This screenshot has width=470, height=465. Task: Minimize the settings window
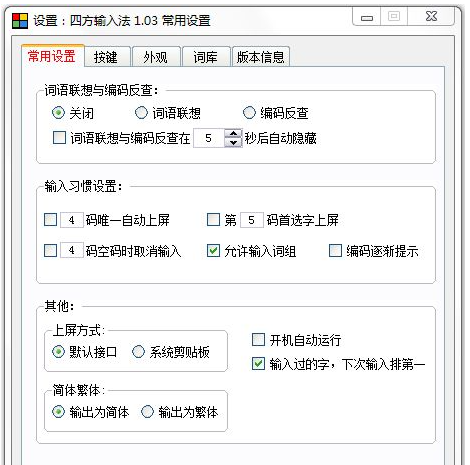tap(367, 17)
